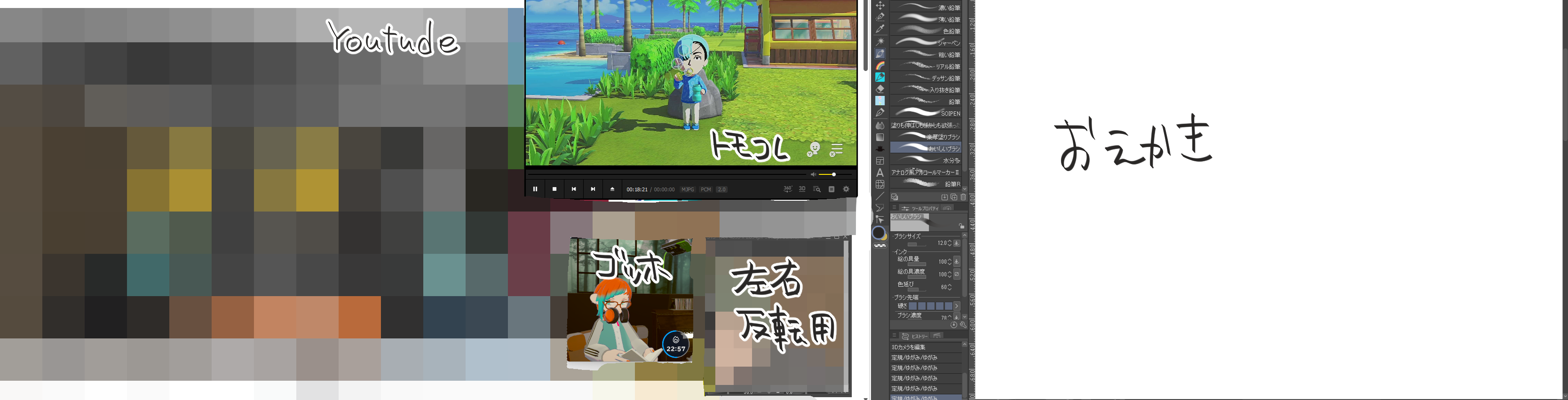Open ブラシサイズ dynamics dropdown button
Screen dimensions: 1568x400
[x=957, y=243]
